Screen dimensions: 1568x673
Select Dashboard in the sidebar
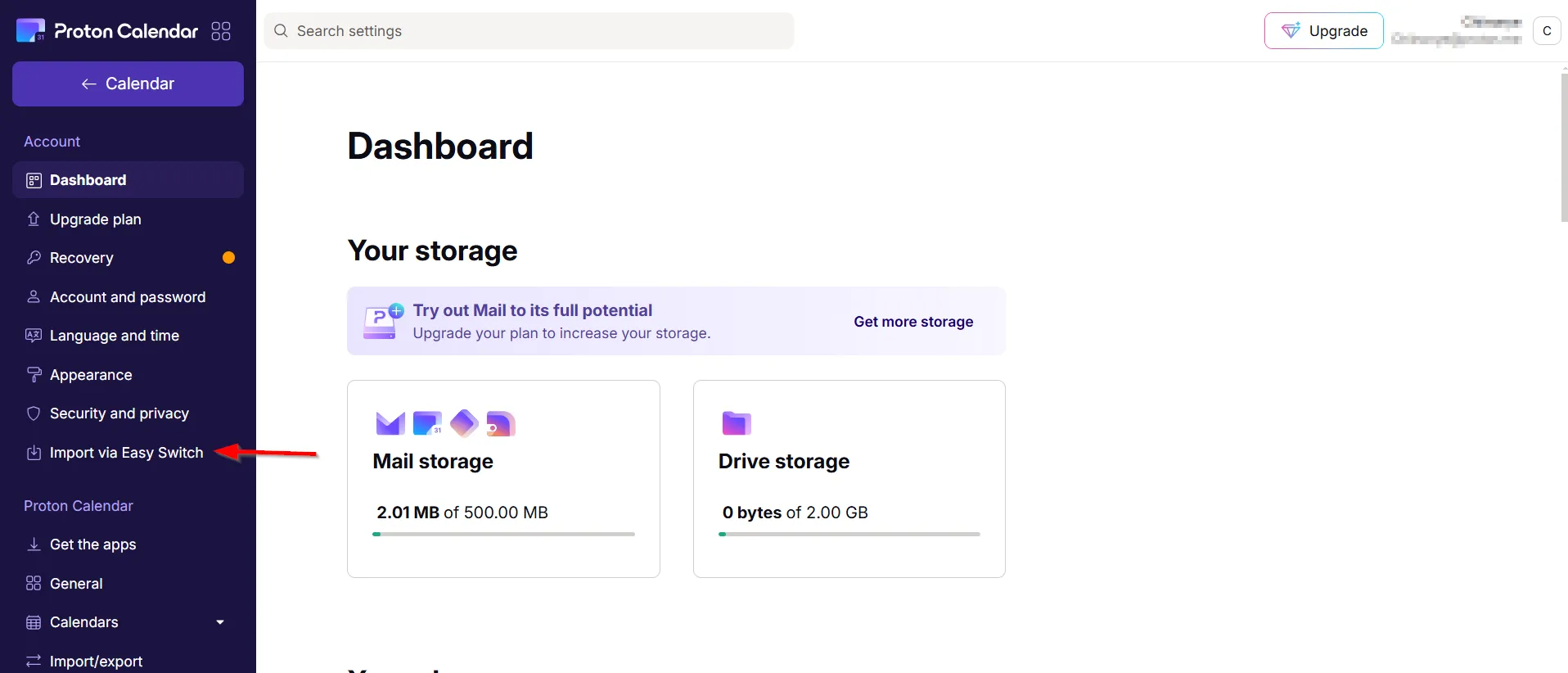(128, 180)
